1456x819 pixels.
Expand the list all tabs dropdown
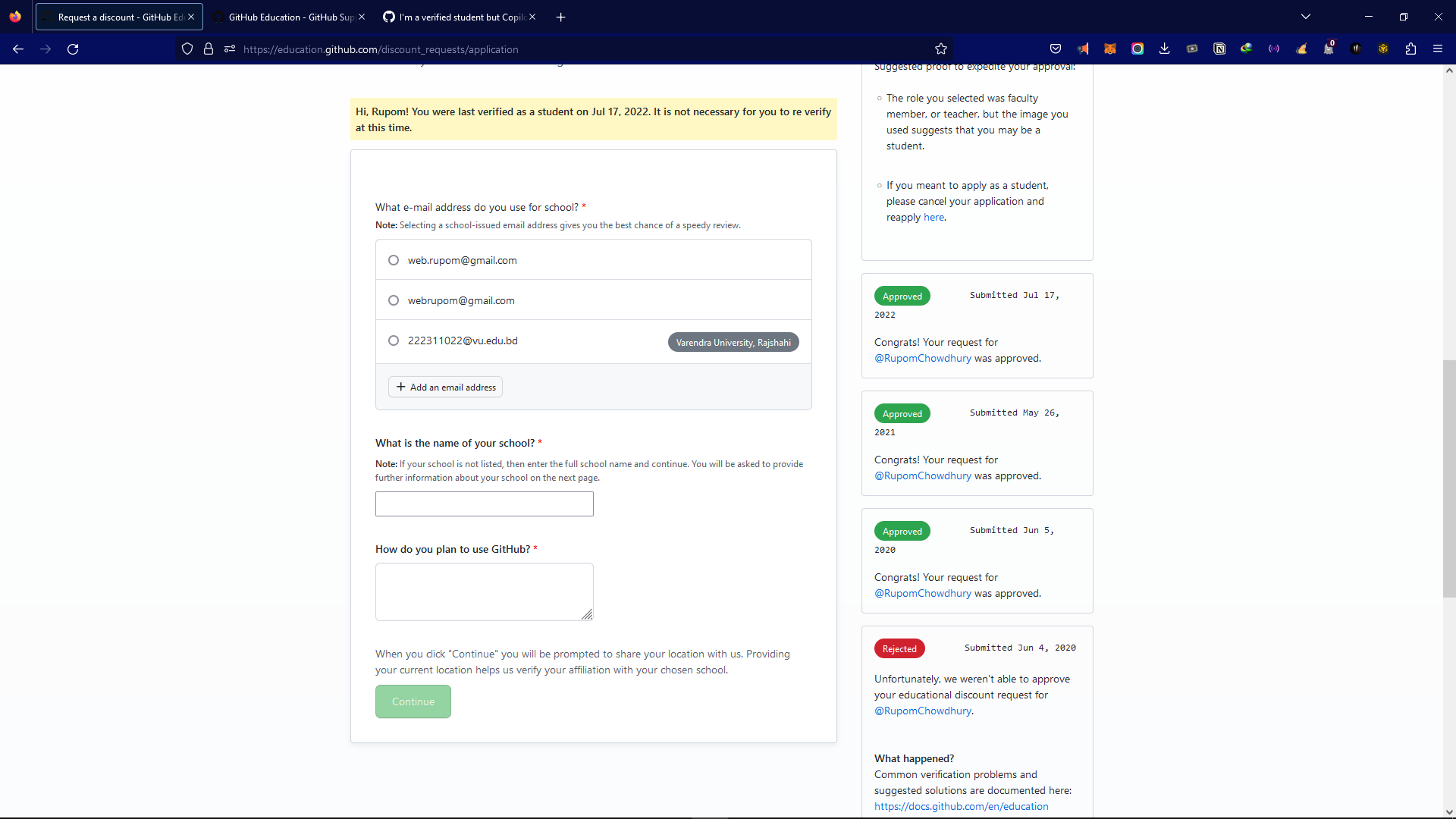click(1306, 17)
